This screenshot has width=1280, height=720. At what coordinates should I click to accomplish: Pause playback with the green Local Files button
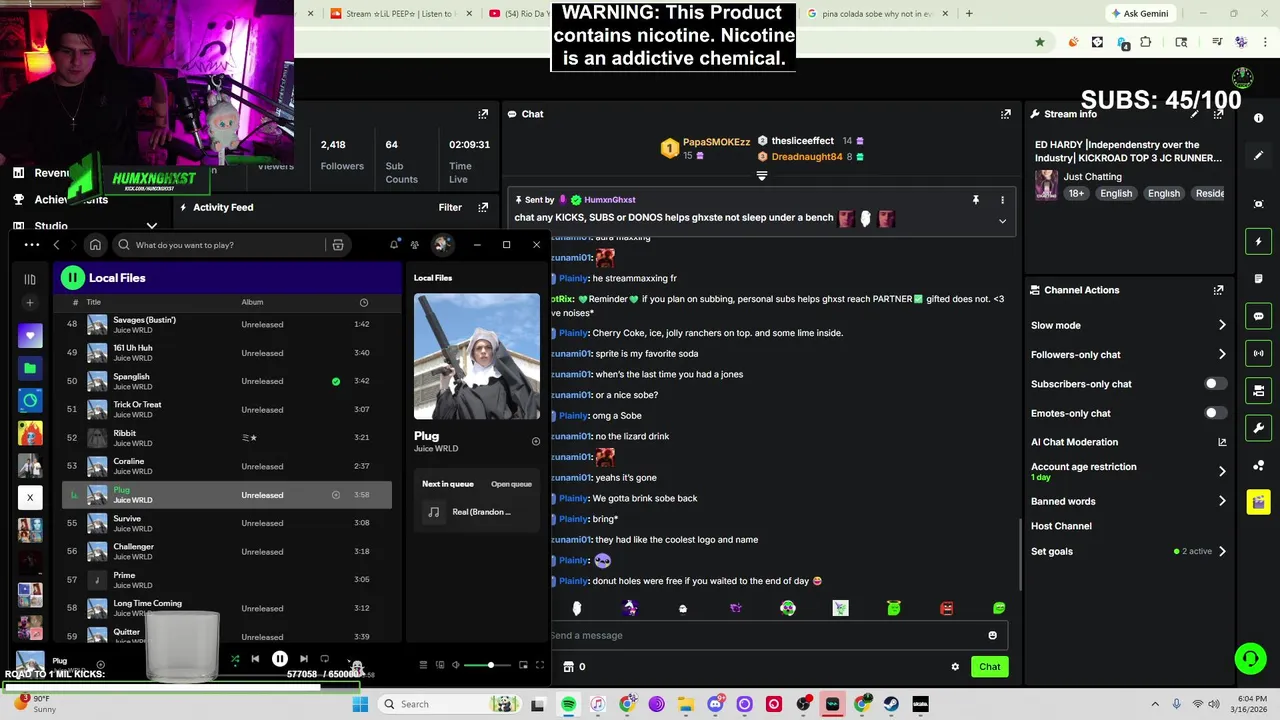pyautogui.click(x=72, y=278)
